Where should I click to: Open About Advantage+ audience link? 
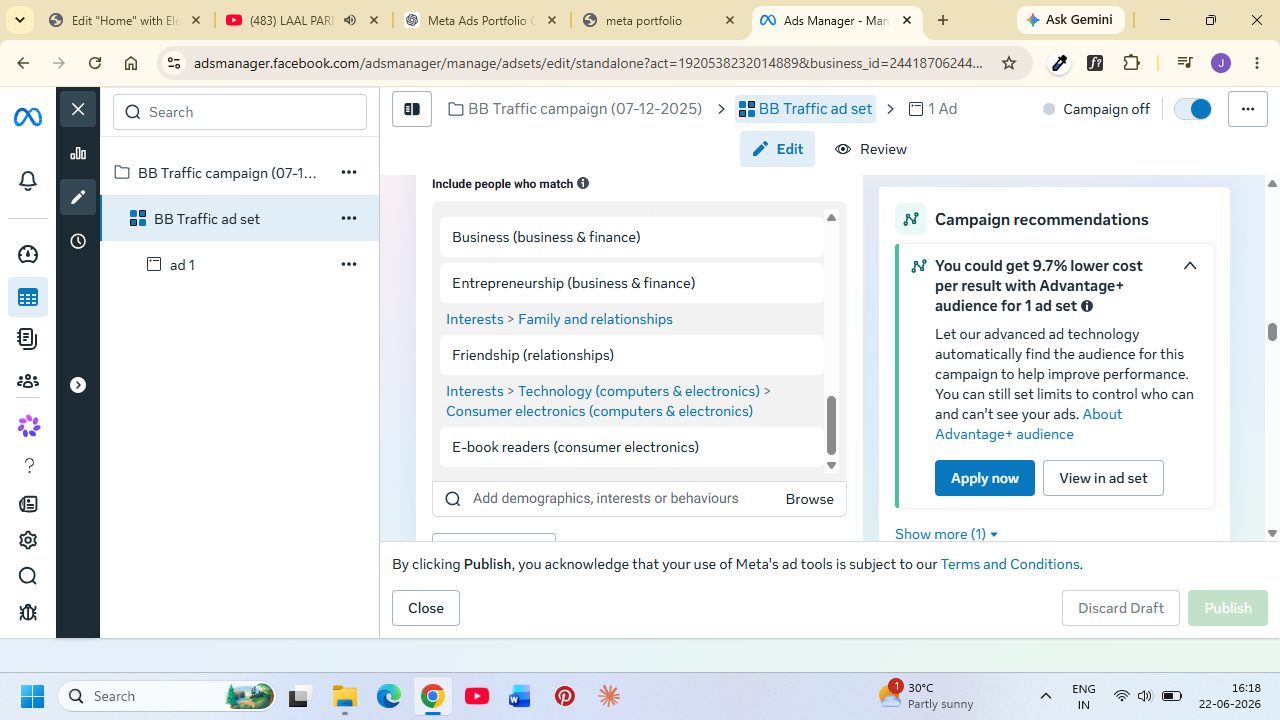click(x=1029, y=424)
